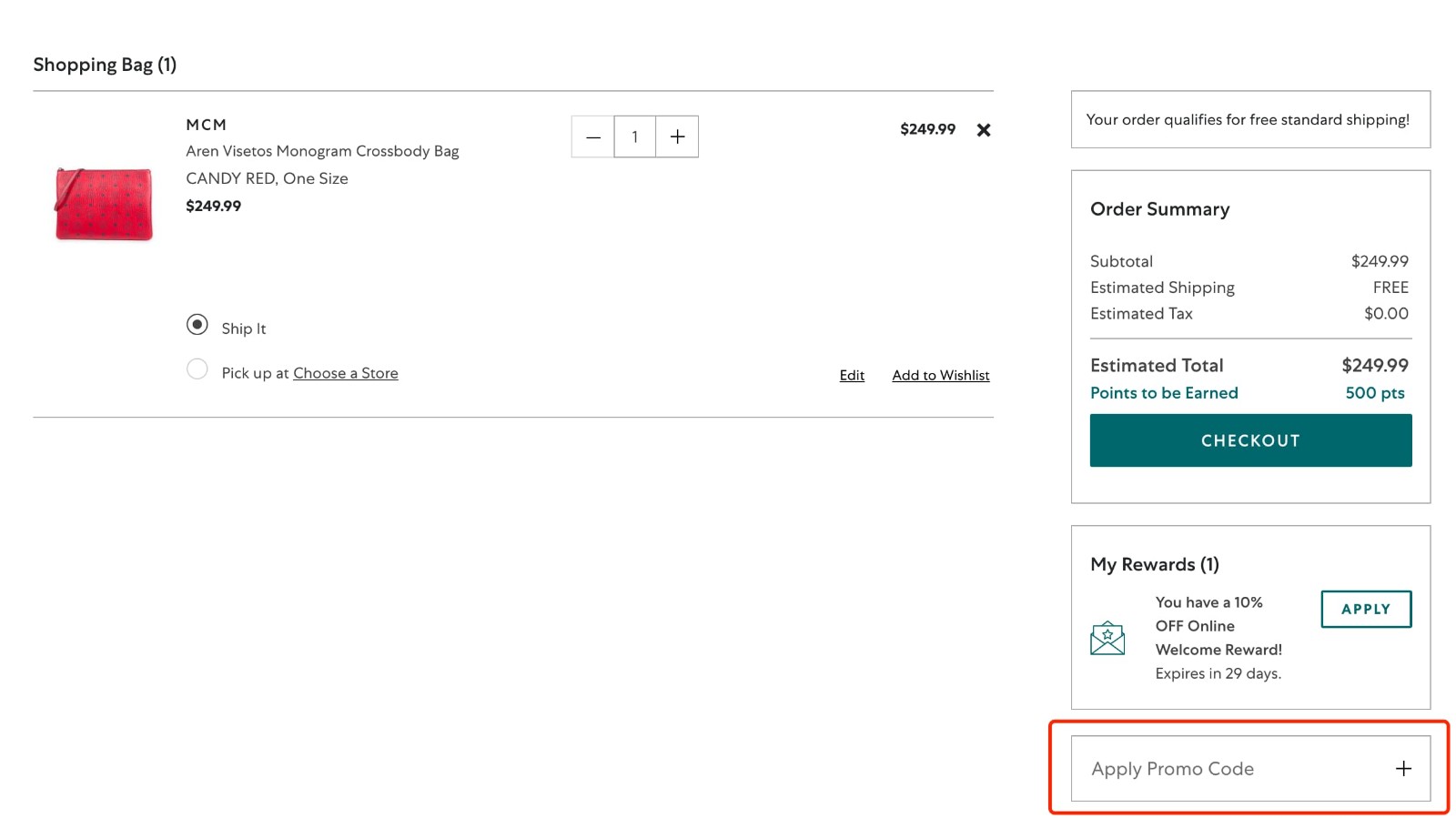The image size is (1456, 818).
Task: Click the free standard shipping notice
Action: click(x=1250, y=119)
